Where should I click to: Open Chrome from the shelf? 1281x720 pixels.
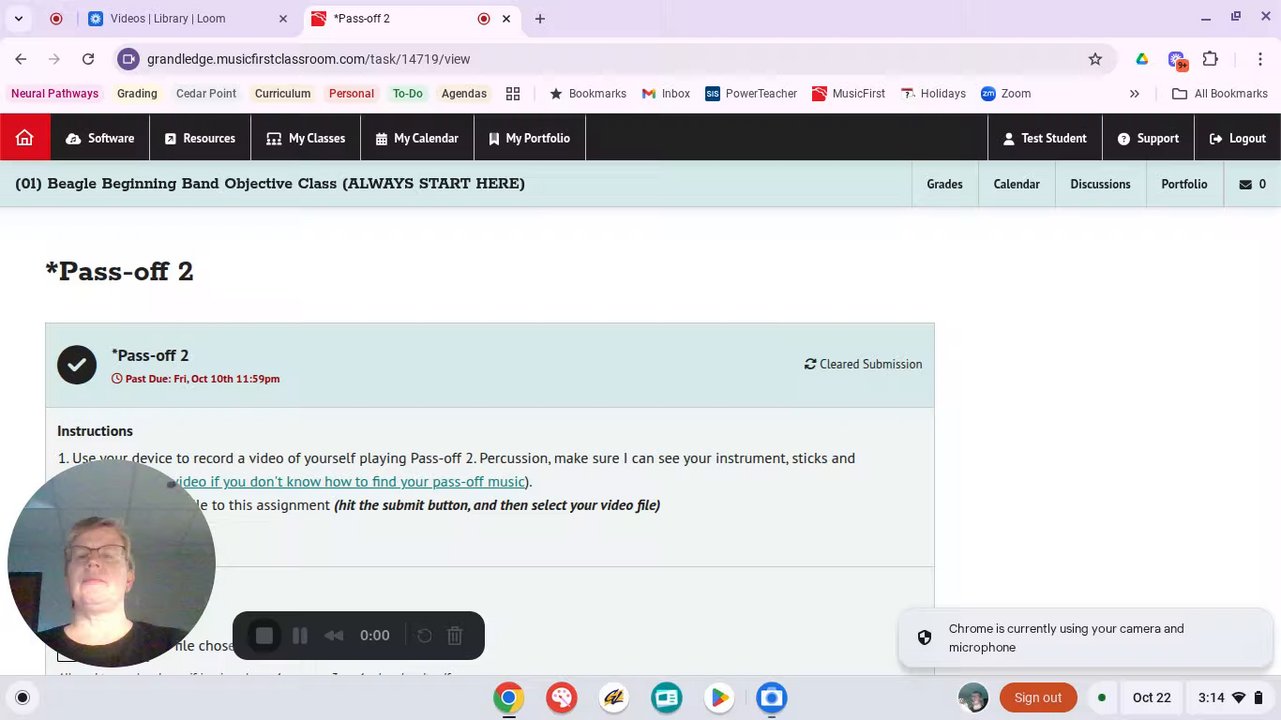pos(508,697)
